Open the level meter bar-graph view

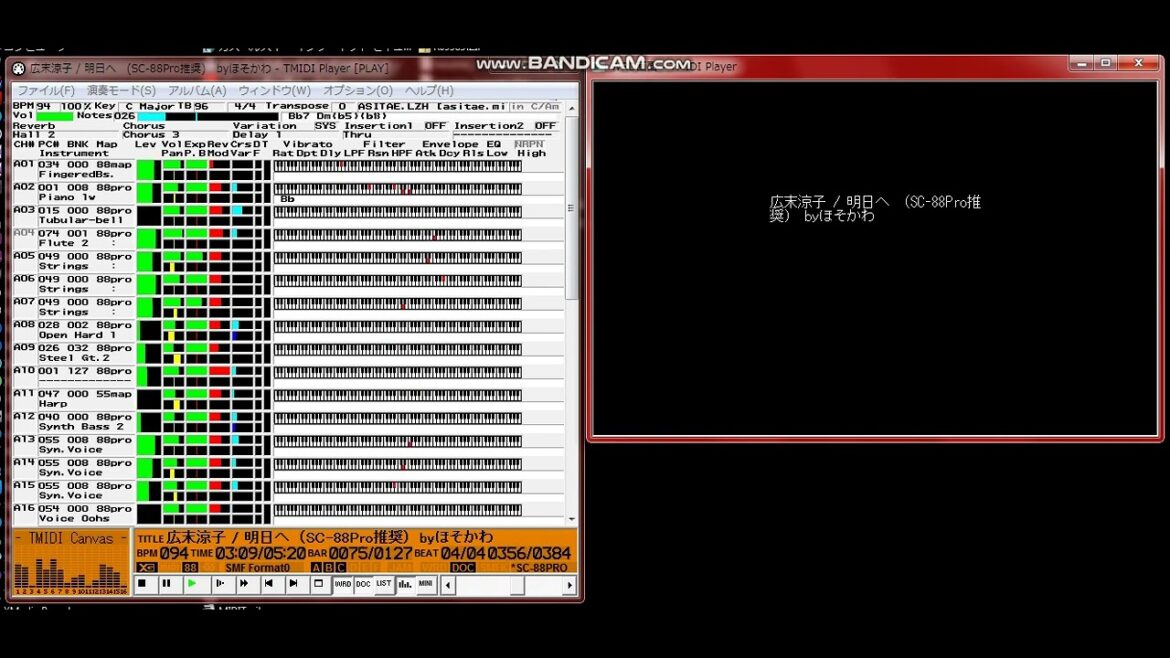[405, 584]
